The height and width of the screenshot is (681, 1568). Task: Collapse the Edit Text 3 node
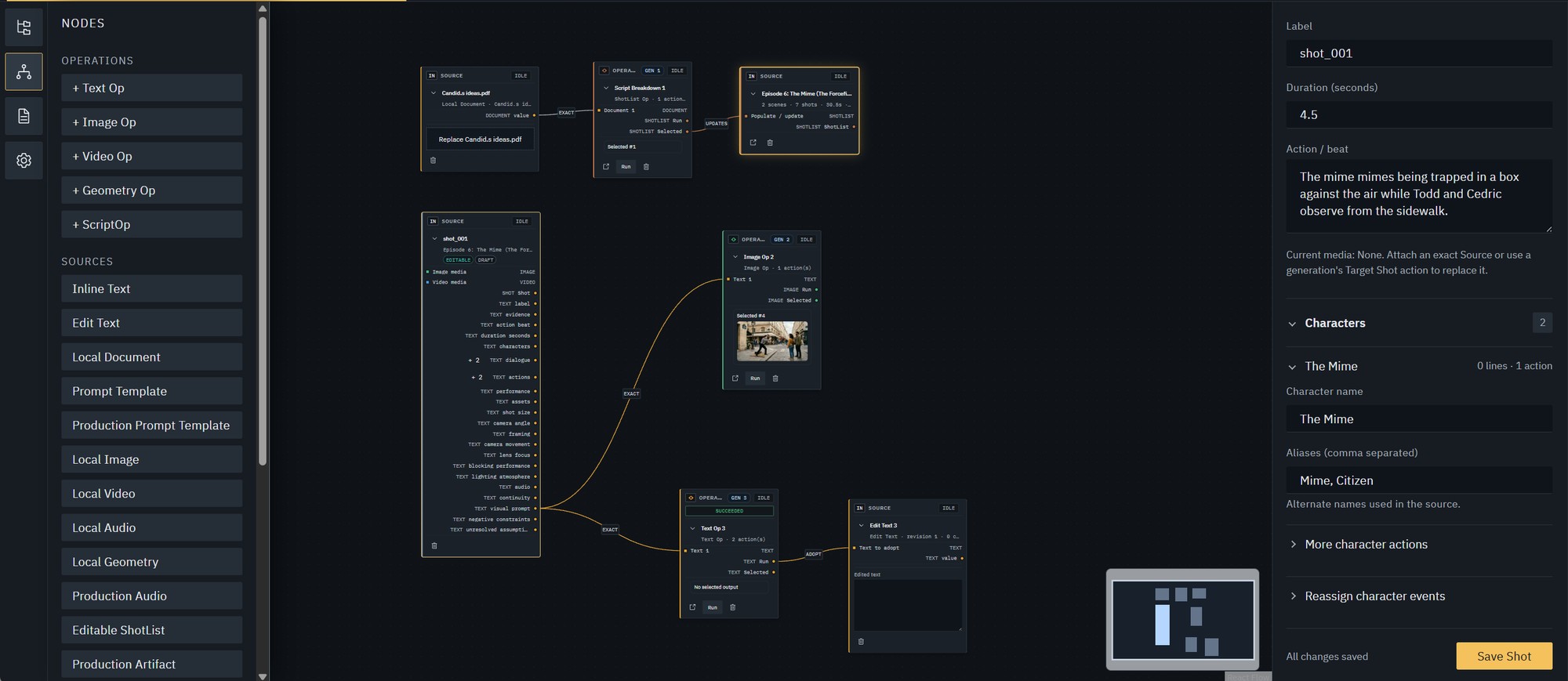point(862,525)
